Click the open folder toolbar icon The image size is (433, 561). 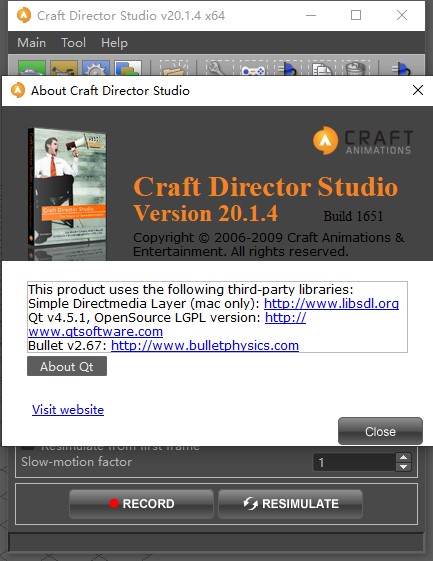pyautogui.click(x=174, y=68)
